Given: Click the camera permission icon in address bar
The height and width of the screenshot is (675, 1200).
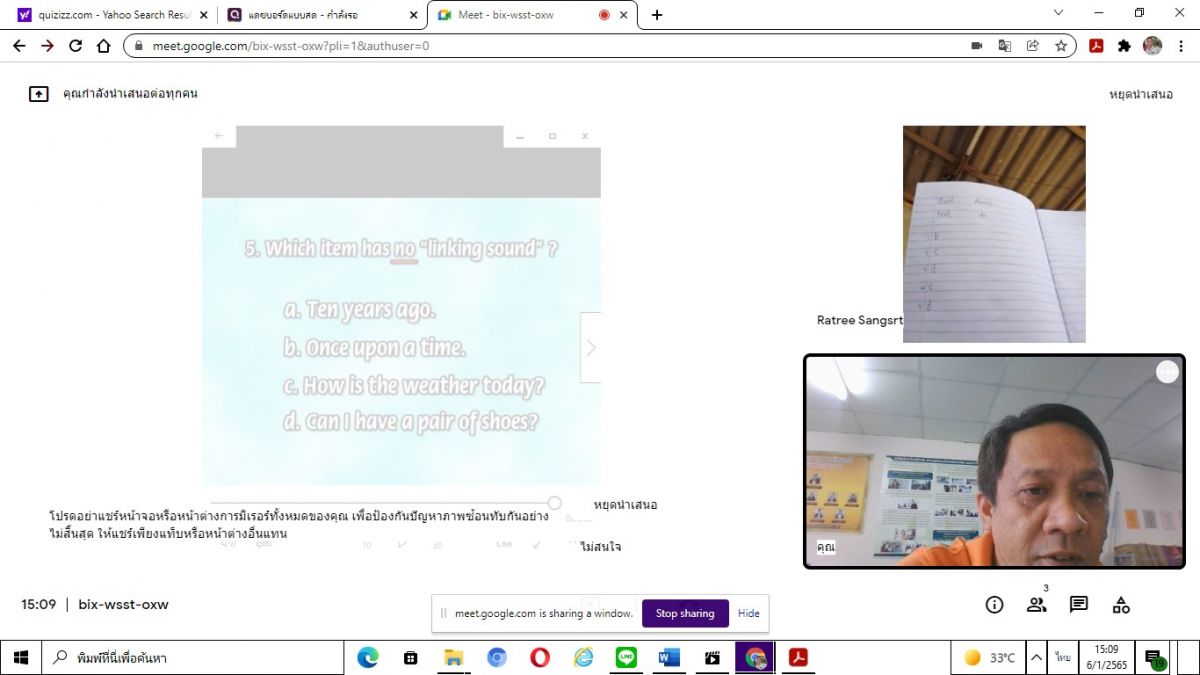Looking at the screenshot, I should [977, 46].
